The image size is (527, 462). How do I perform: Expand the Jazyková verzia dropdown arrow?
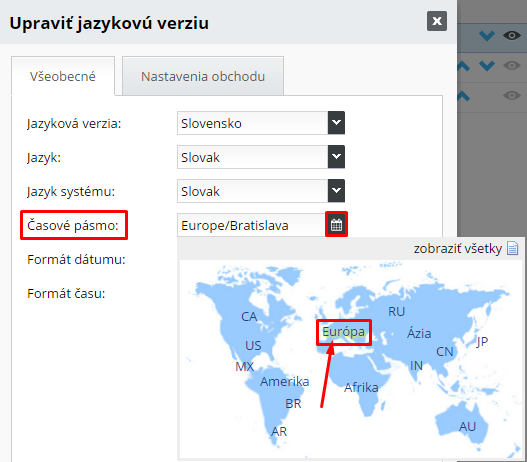point(336,123)
